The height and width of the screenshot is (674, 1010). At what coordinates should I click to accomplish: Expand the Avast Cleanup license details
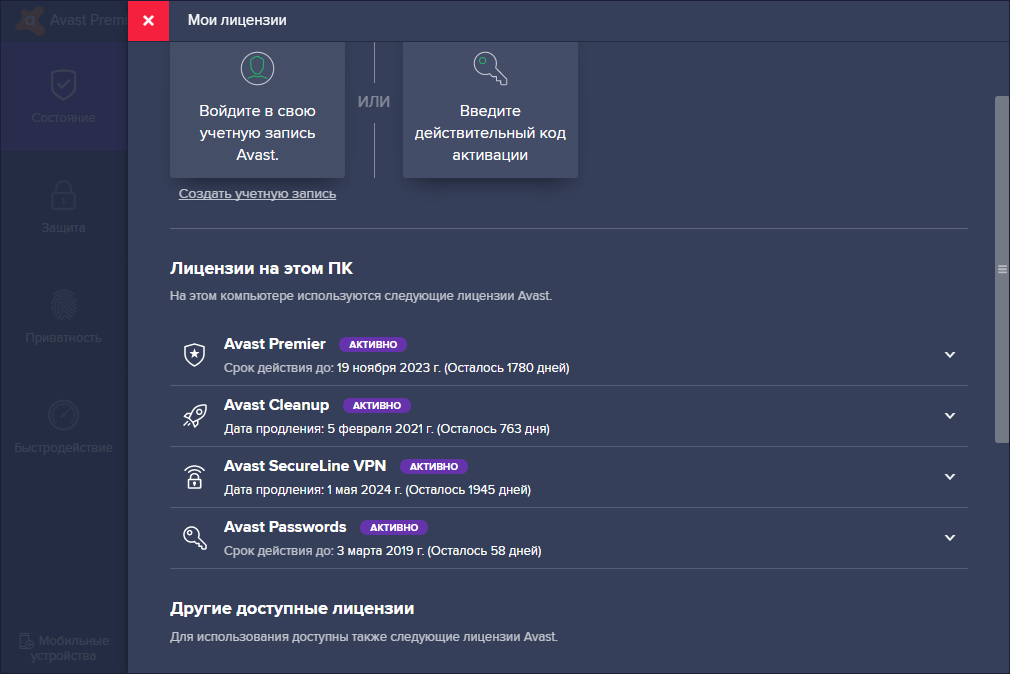point(950,416)
